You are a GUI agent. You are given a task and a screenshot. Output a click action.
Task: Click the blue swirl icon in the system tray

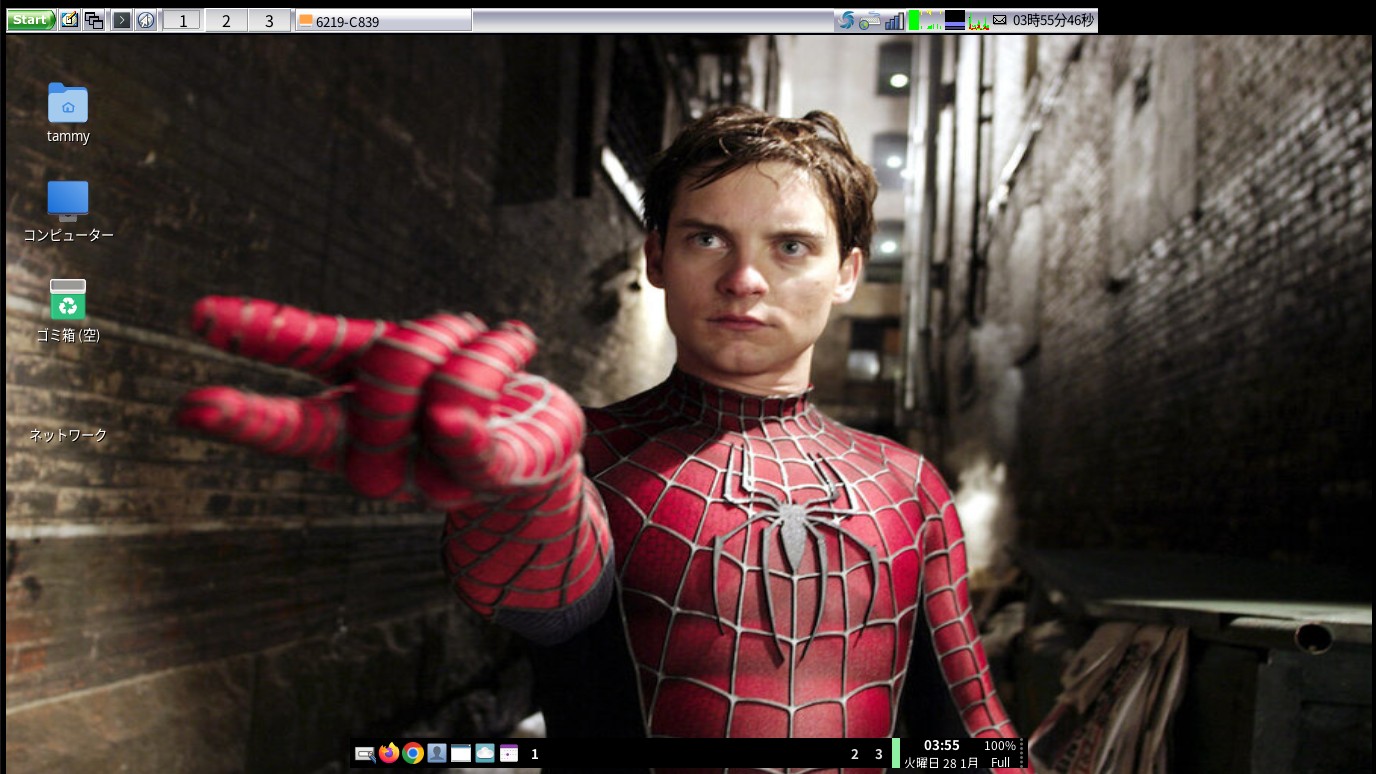click(x=846, y=19)
